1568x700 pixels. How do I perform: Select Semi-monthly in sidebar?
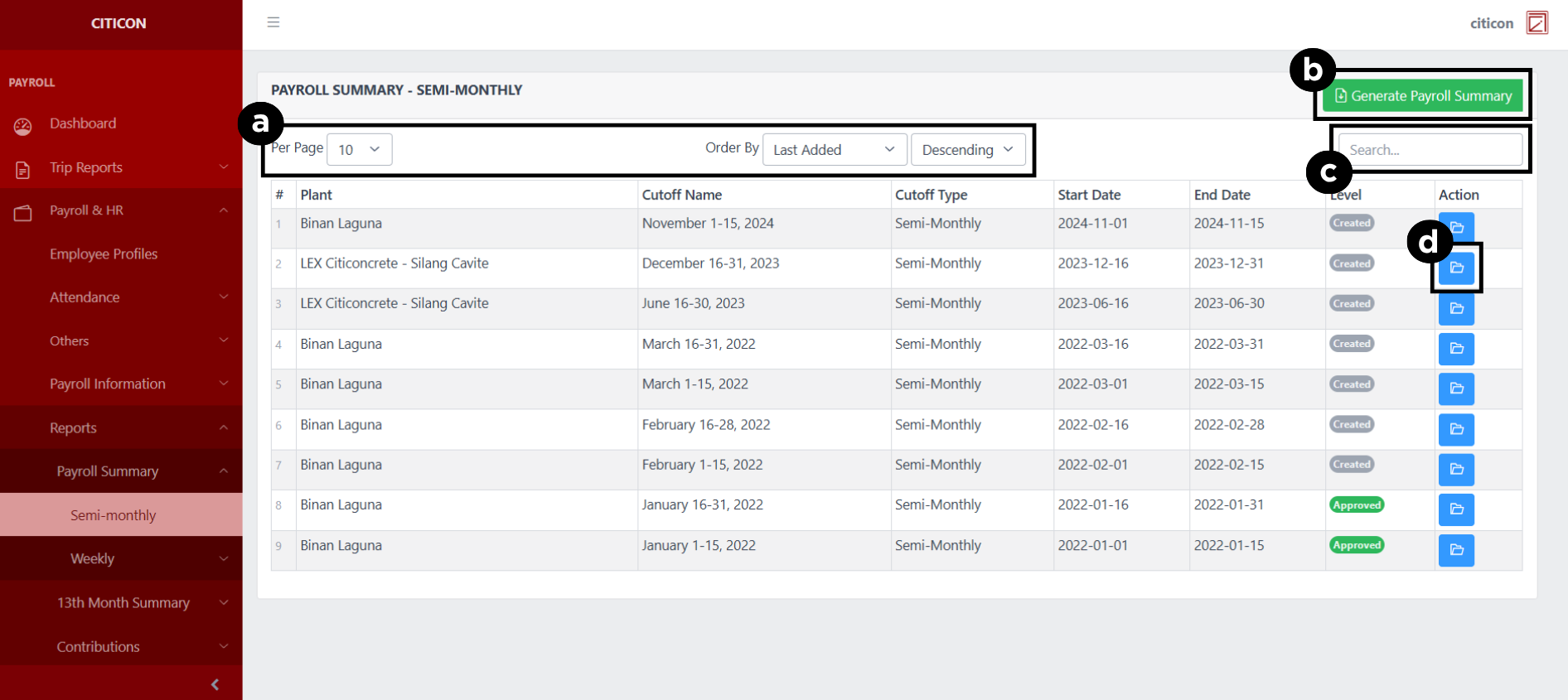114,515
